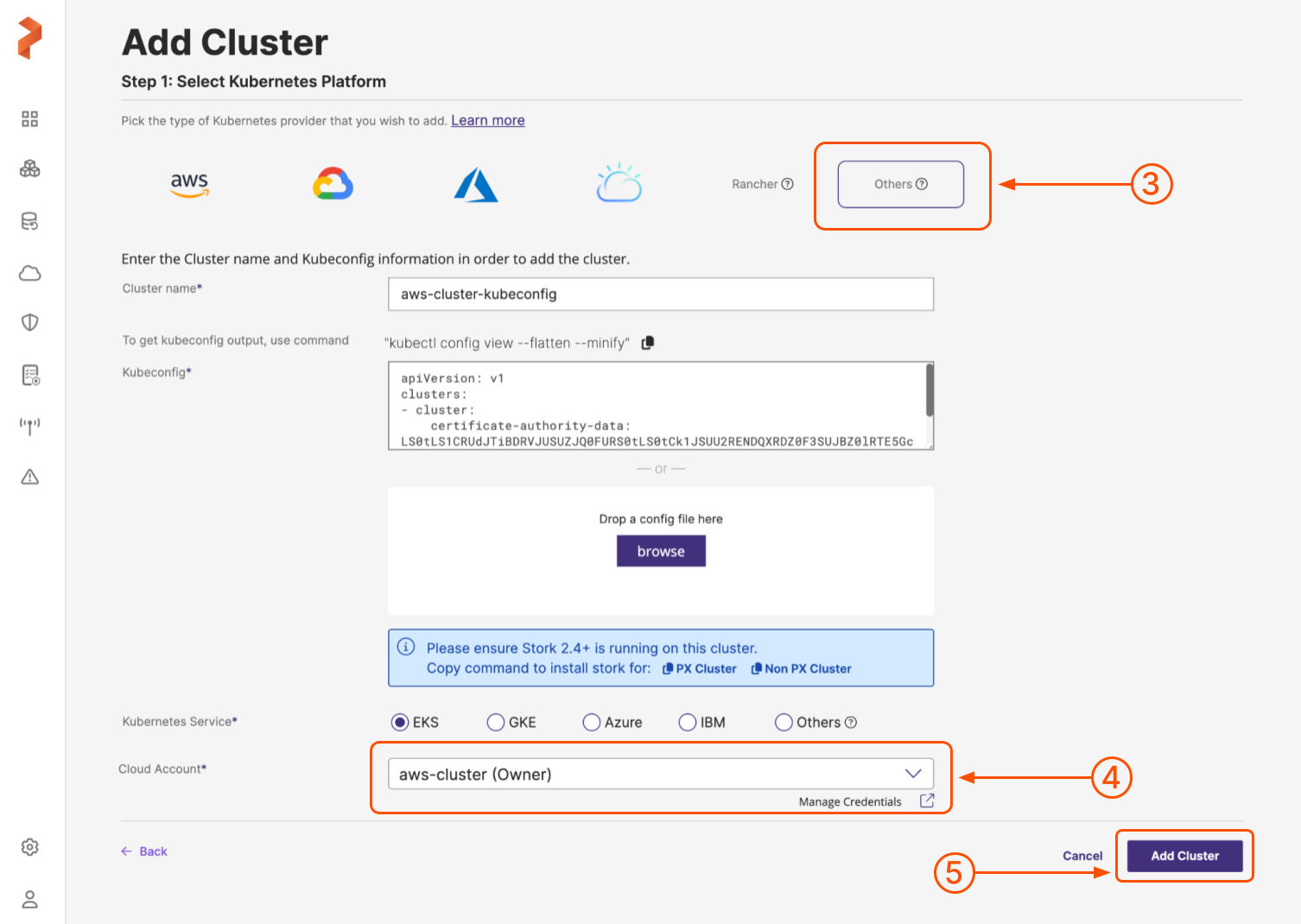This screenshot has width=1301, height=924.
Task: Click the Cluster name input field
Action: tap(661, 294)
